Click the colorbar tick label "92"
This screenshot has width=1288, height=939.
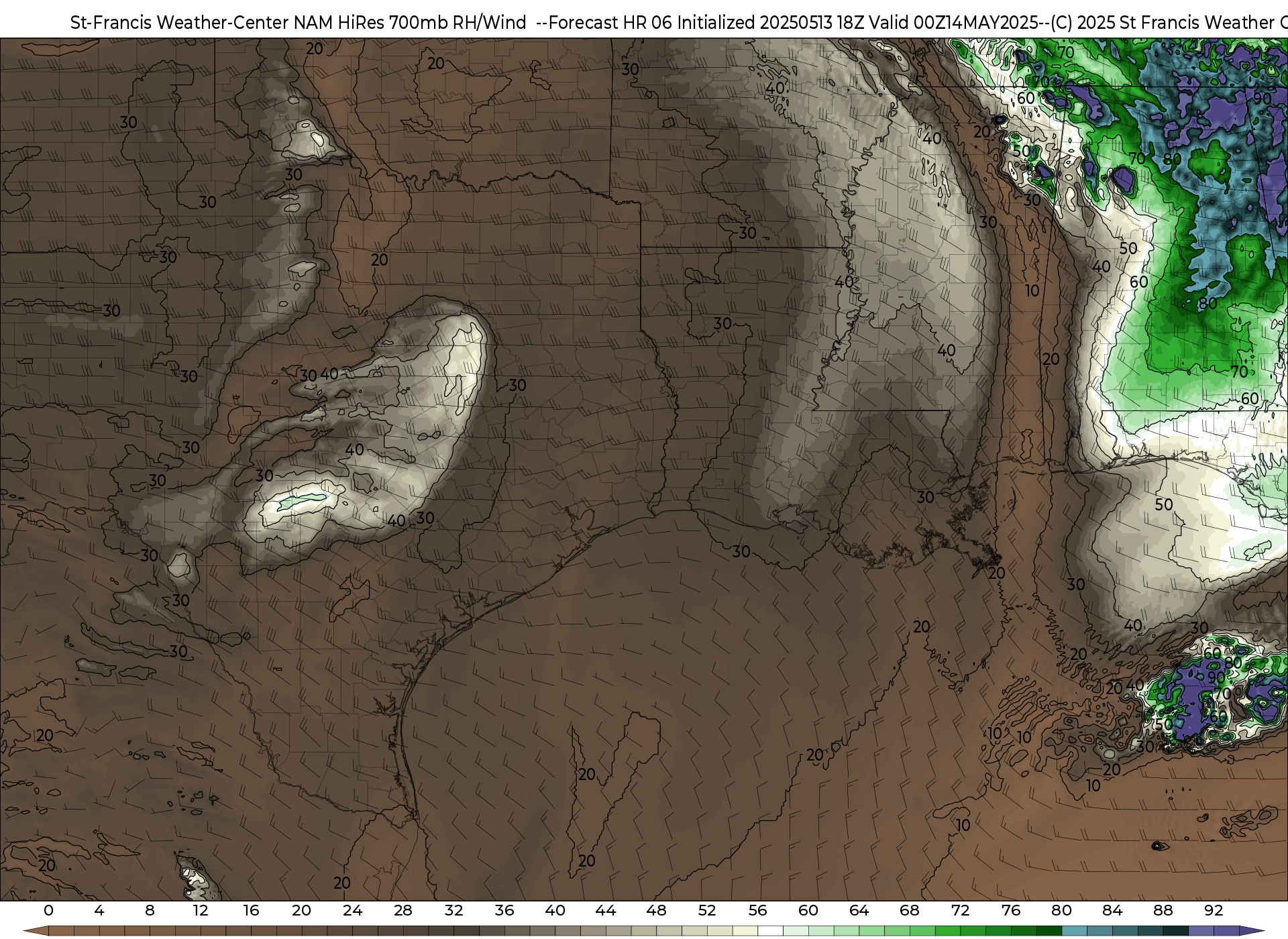click(x=1214, y=910)
